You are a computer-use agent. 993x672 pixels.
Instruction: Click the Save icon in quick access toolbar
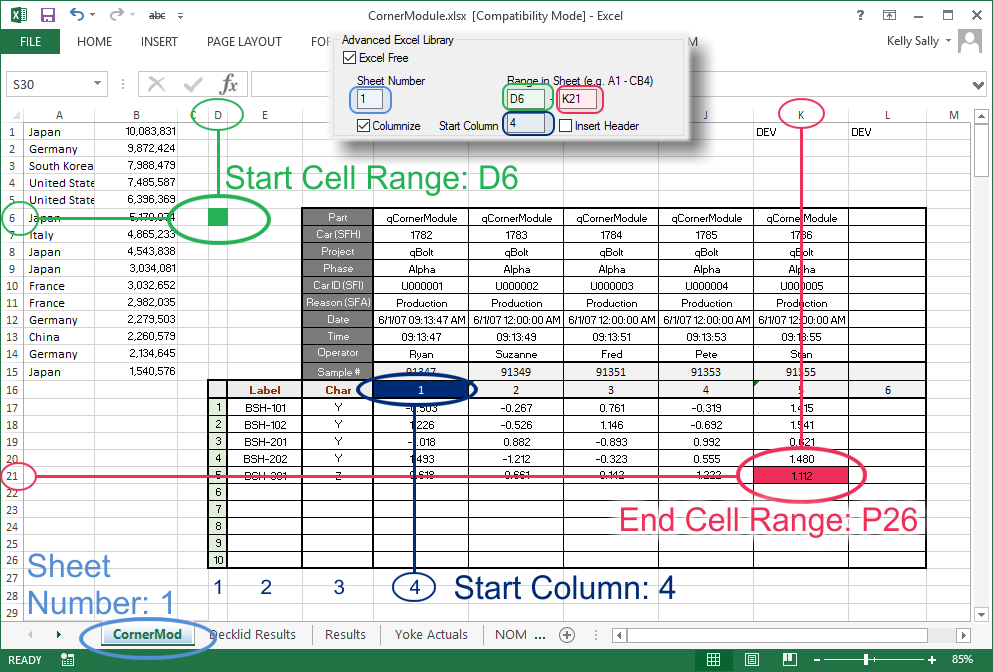click(x=47, y=15)
